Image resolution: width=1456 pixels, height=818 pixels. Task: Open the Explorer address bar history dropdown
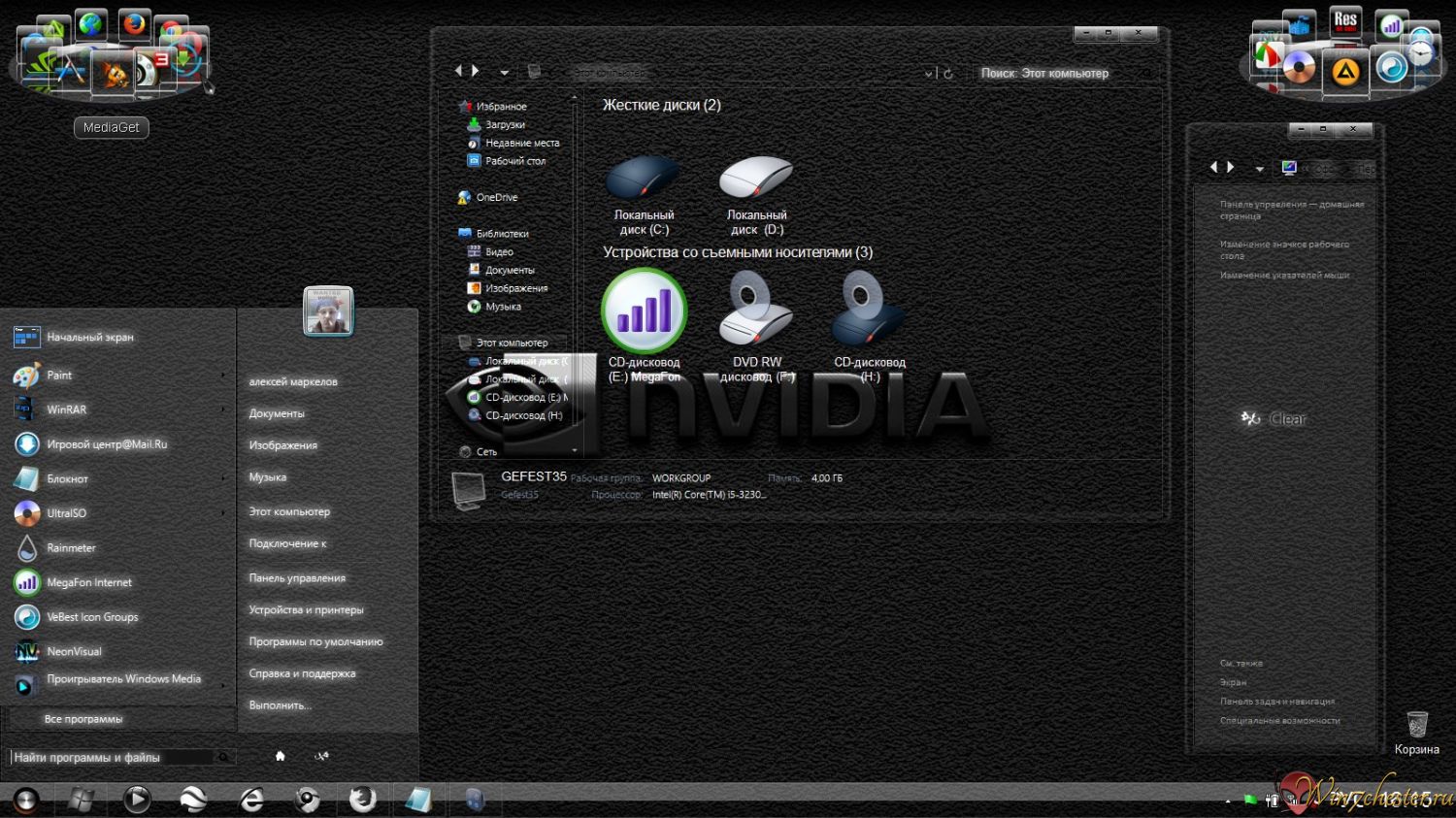[928, 74]
